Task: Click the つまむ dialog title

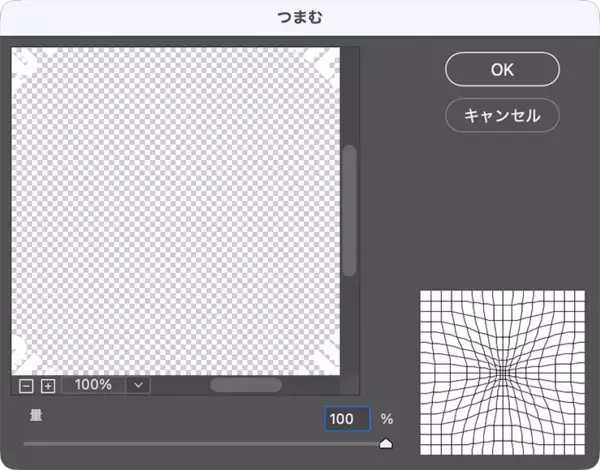Action: click(x=300, y=17)
